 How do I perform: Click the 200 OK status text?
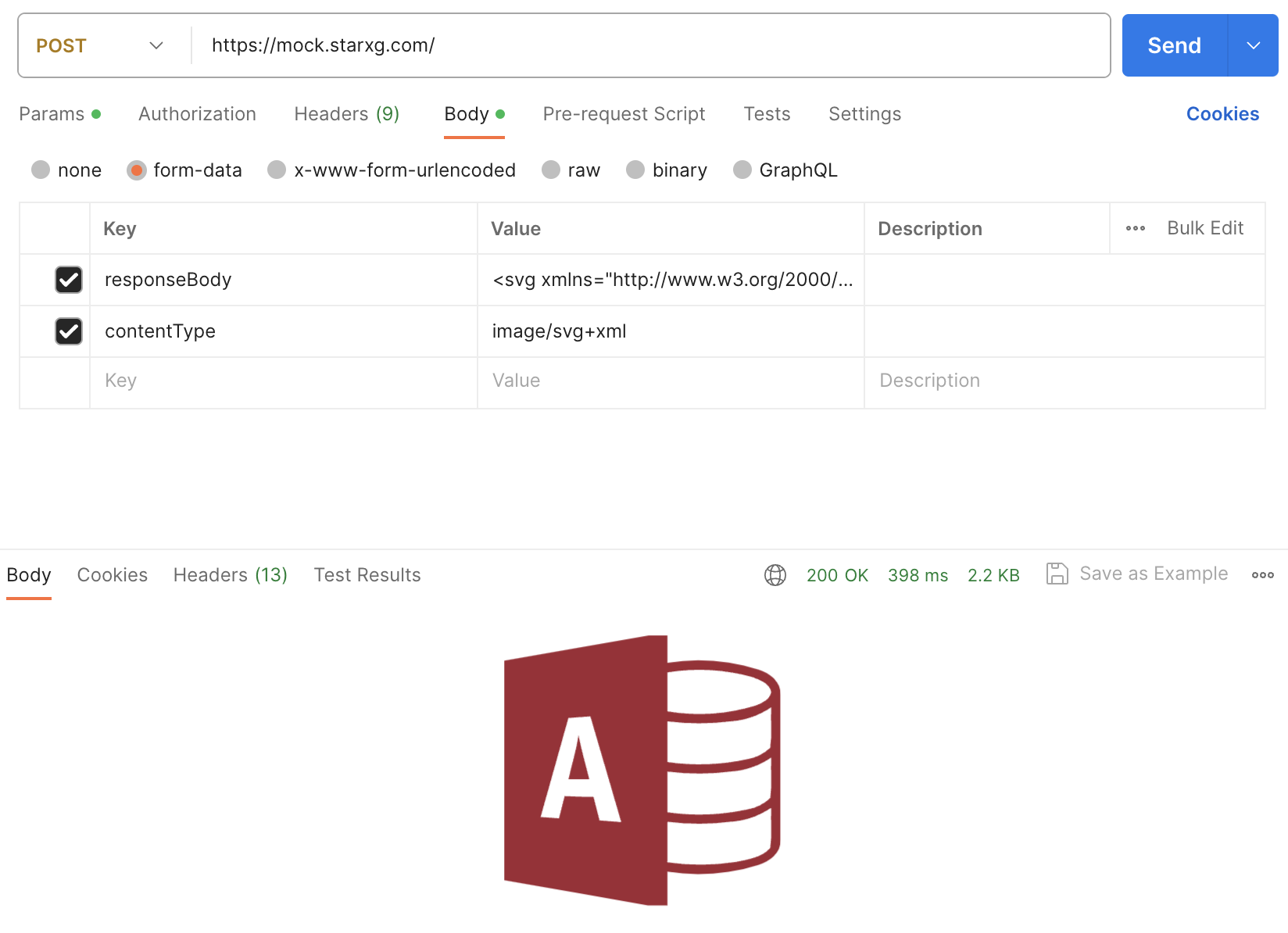[837, 575]
